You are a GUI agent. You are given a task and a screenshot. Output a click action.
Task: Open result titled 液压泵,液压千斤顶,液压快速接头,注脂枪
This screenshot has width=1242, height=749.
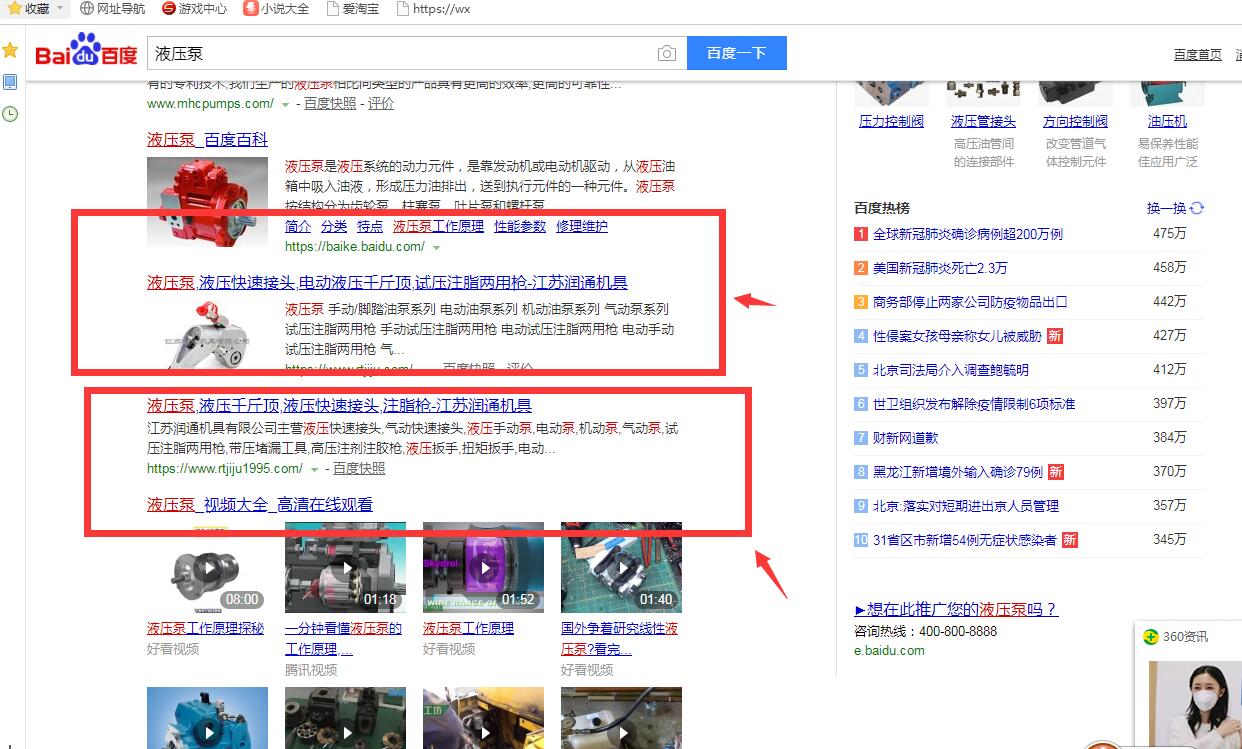coord(339,405)
